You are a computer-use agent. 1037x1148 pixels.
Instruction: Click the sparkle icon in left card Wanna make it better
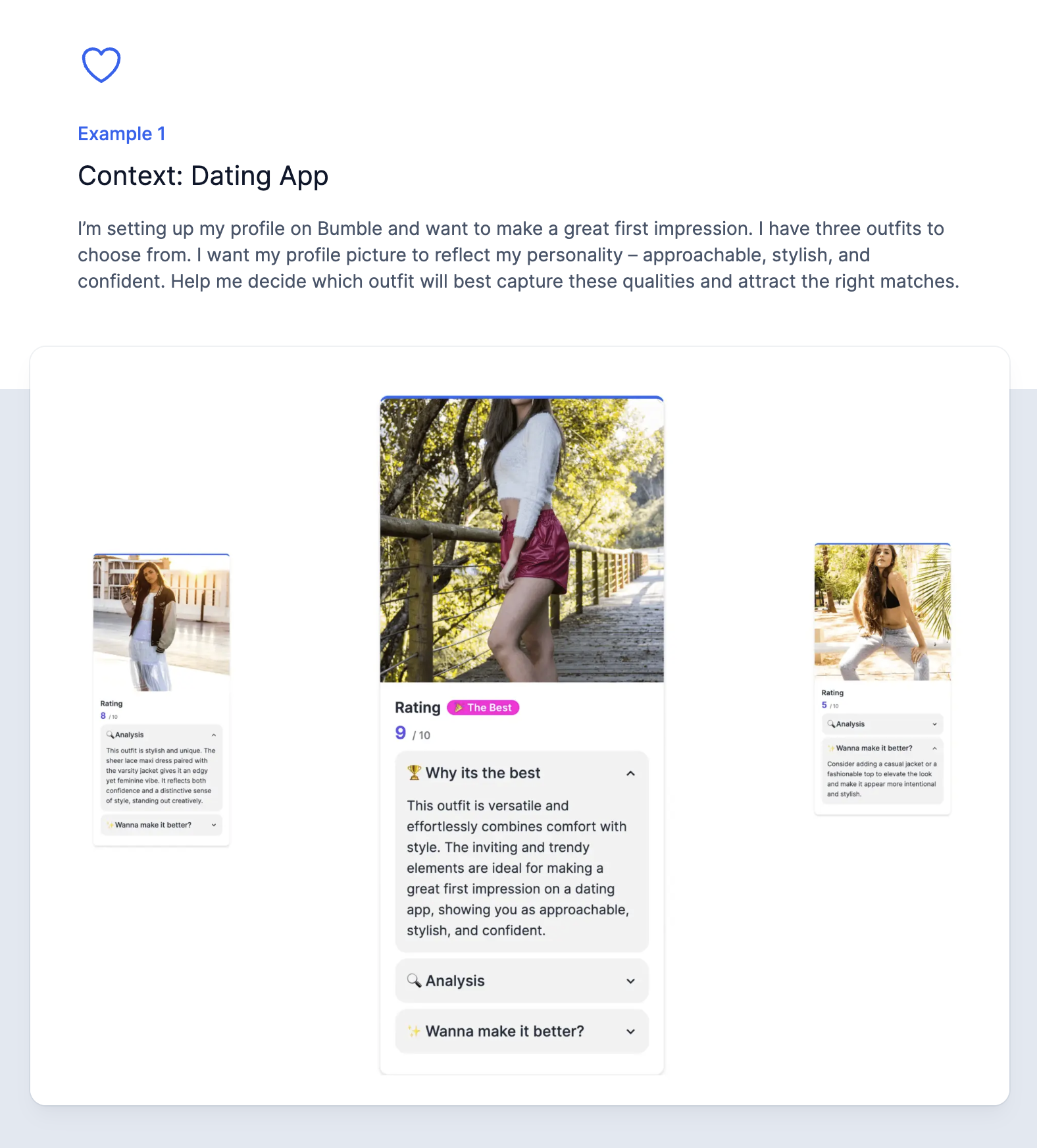(110, 825)
